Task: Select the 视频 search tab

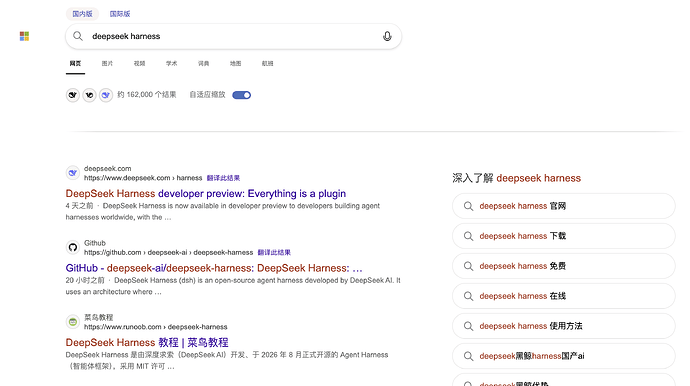Action: 139,63
